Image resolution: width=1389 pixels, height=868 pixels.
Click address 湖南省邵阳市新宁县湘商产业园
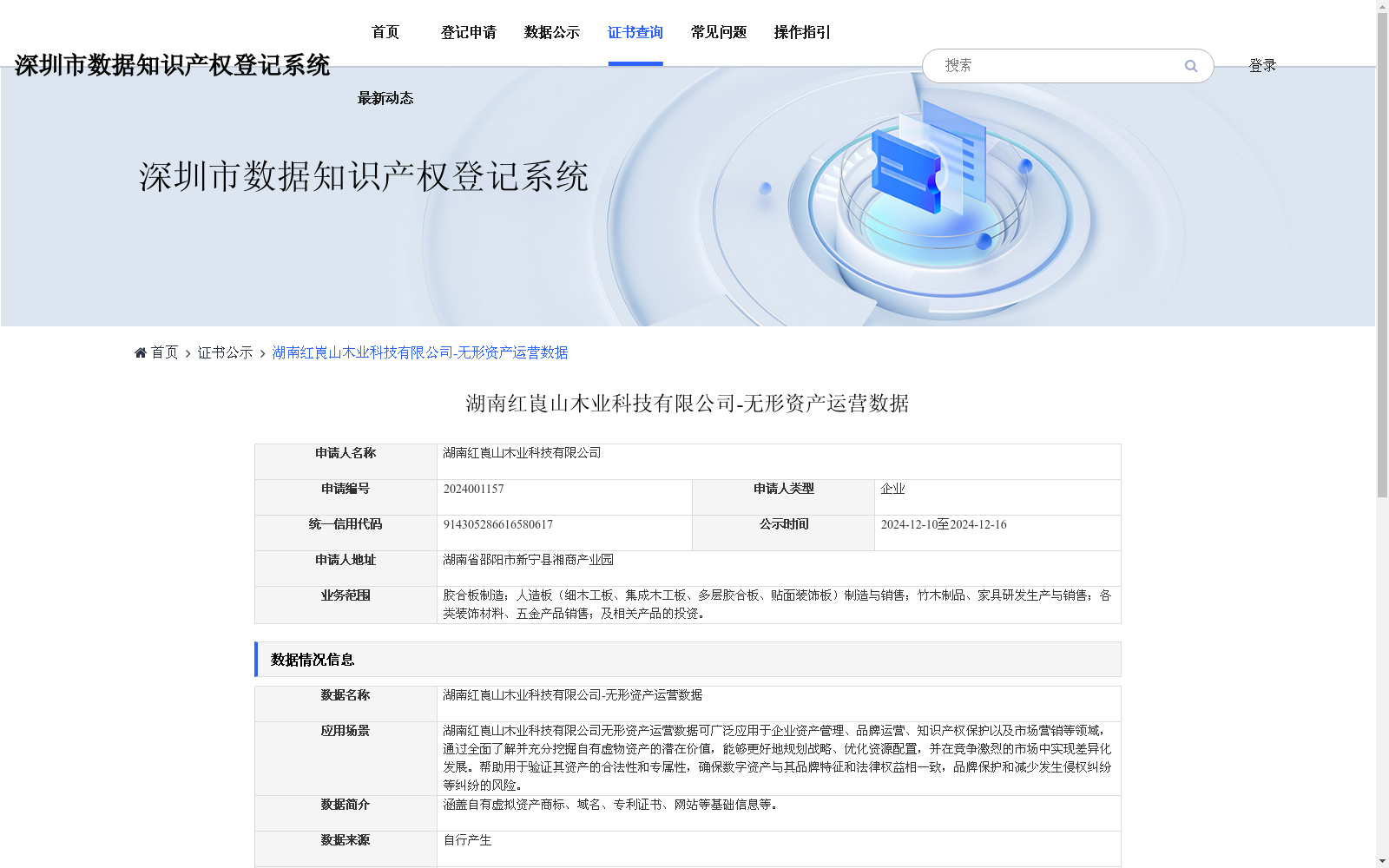click(529, 560)
